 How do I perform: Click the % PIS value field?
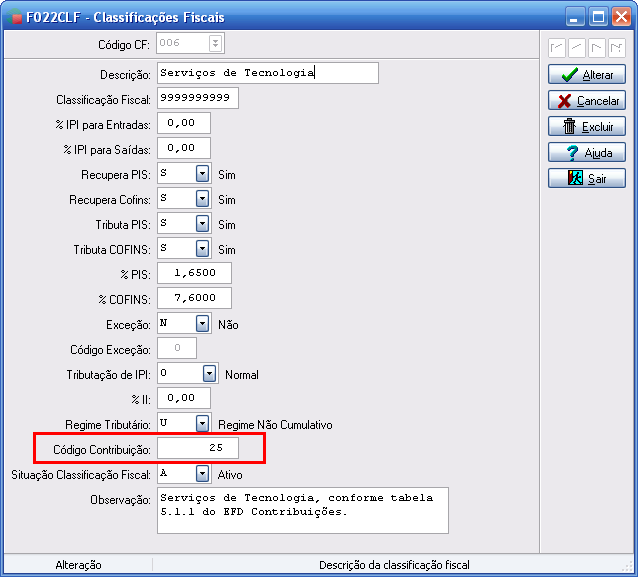(194, 273)
